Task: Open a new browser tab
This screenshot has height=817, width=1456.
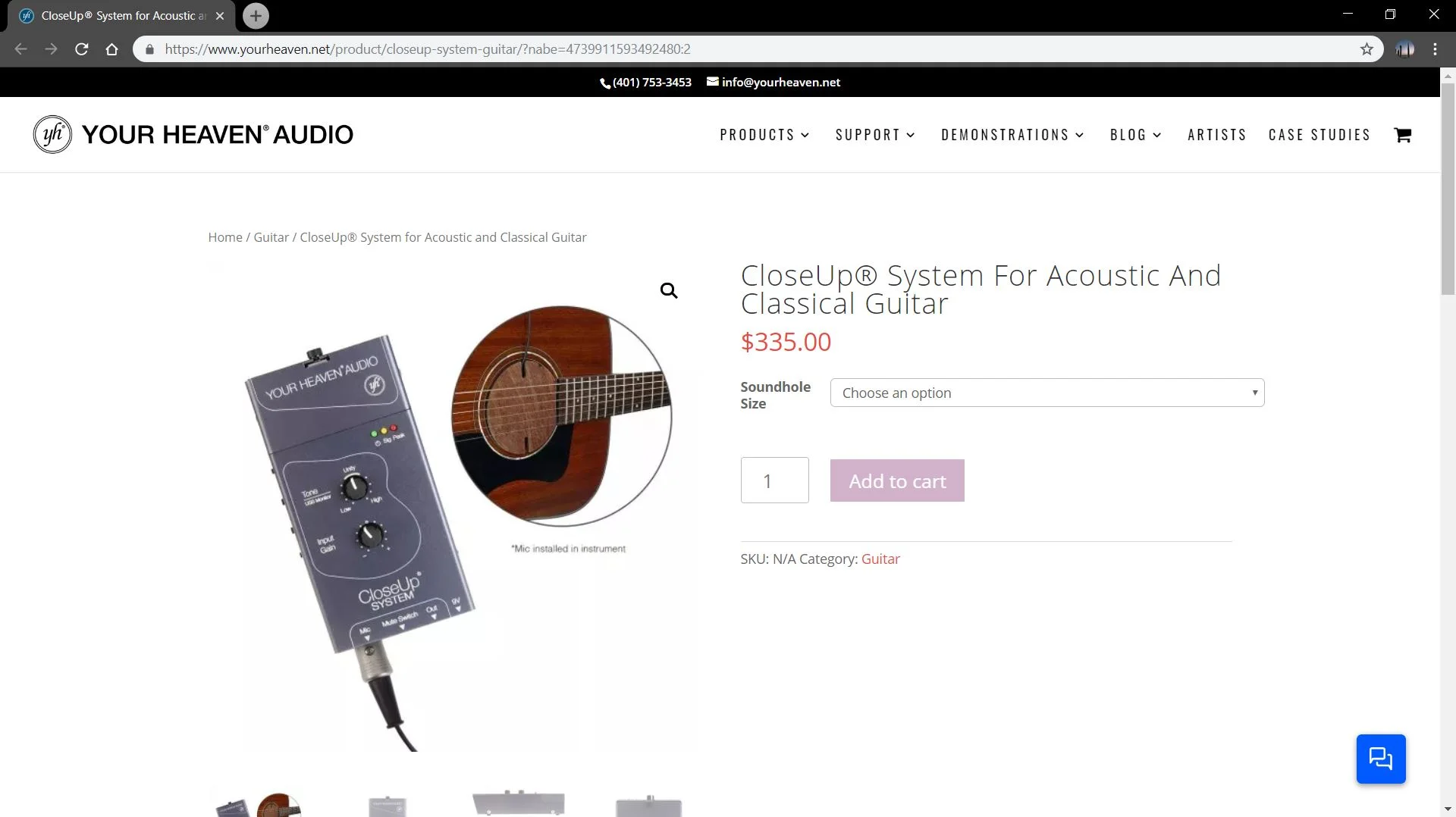Action: click(x=256, y=16)
